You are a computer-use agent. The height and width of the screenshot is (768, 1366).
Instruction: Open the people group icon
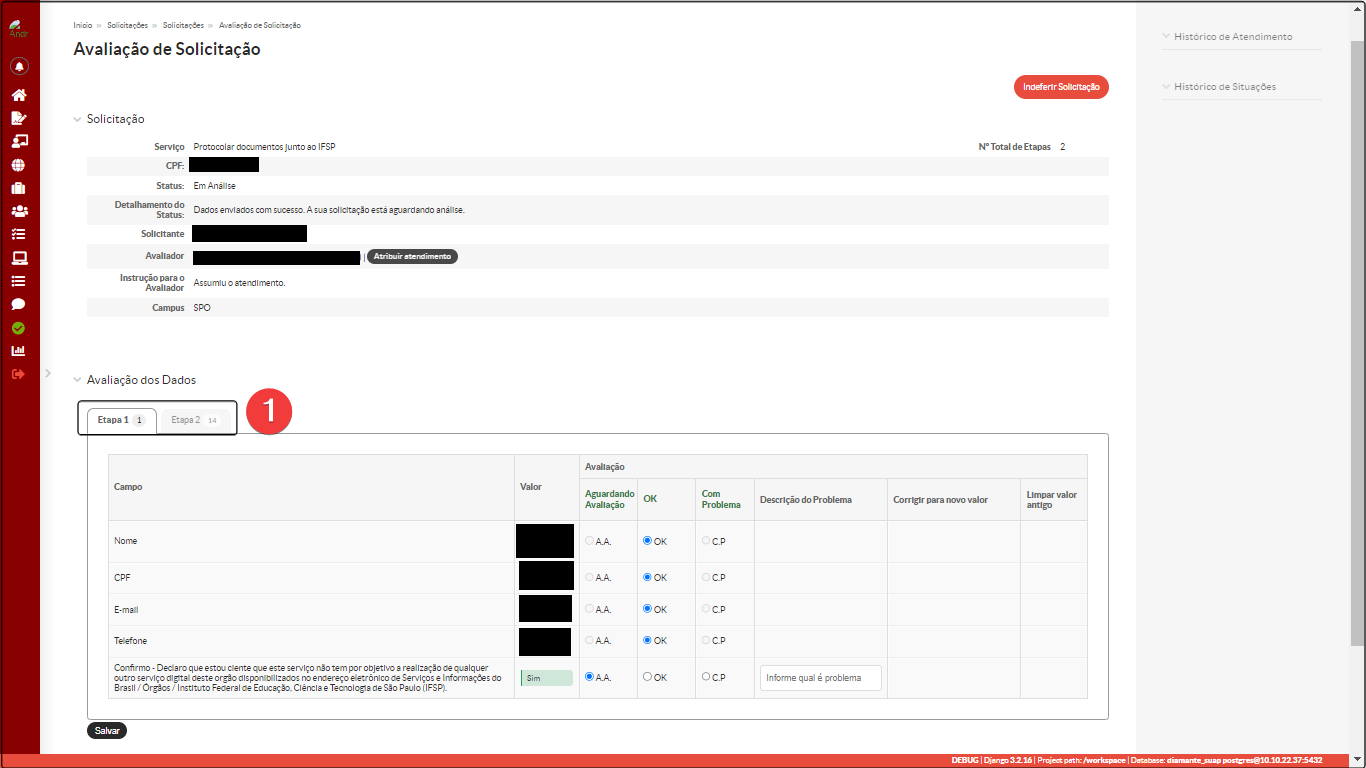pyautogui.click(x=19, y=211)
